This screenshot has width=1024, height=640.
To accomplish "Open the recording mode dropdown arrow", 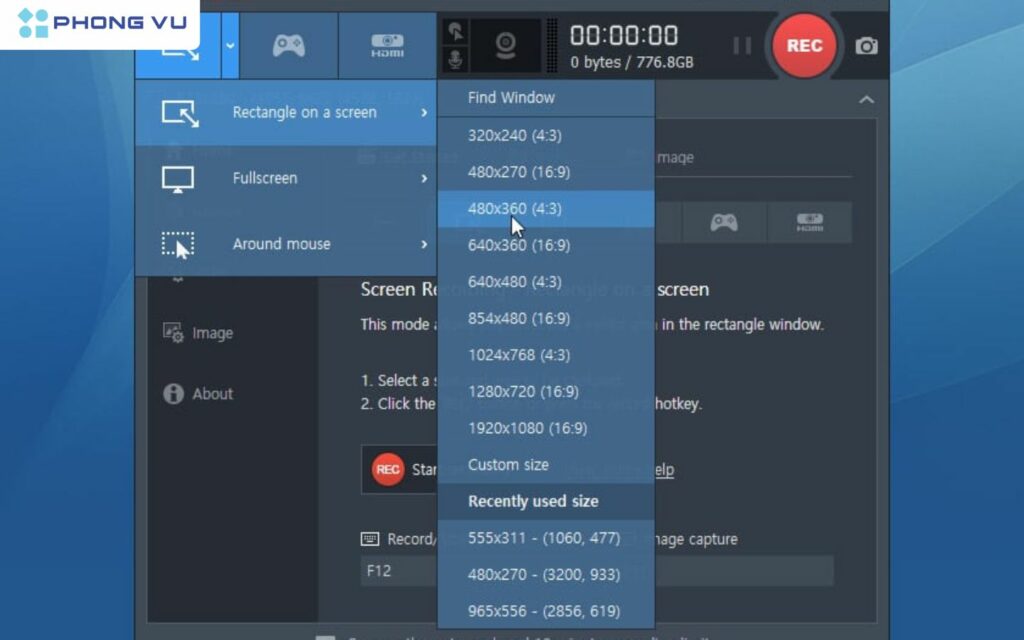I will [230, 45].
